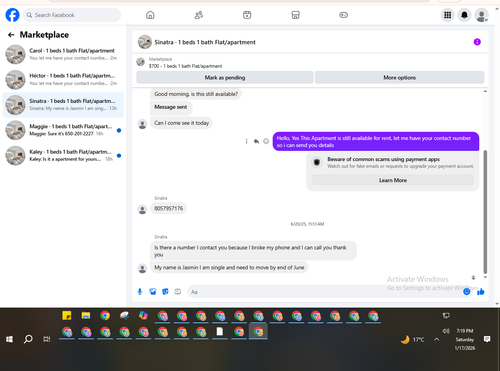Open the Copilot taskbar icon

[143, 315]
